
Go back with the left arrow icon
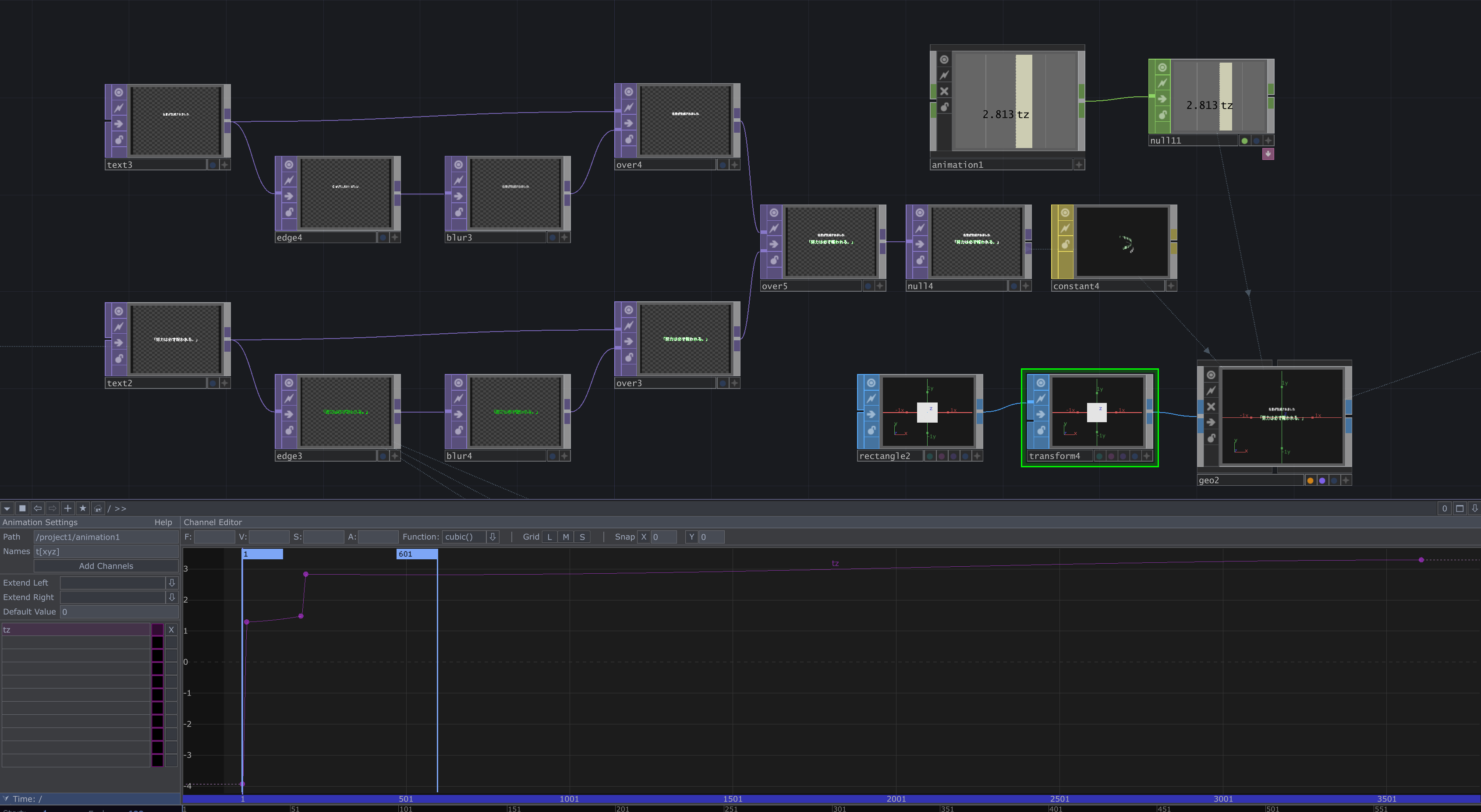37,508
